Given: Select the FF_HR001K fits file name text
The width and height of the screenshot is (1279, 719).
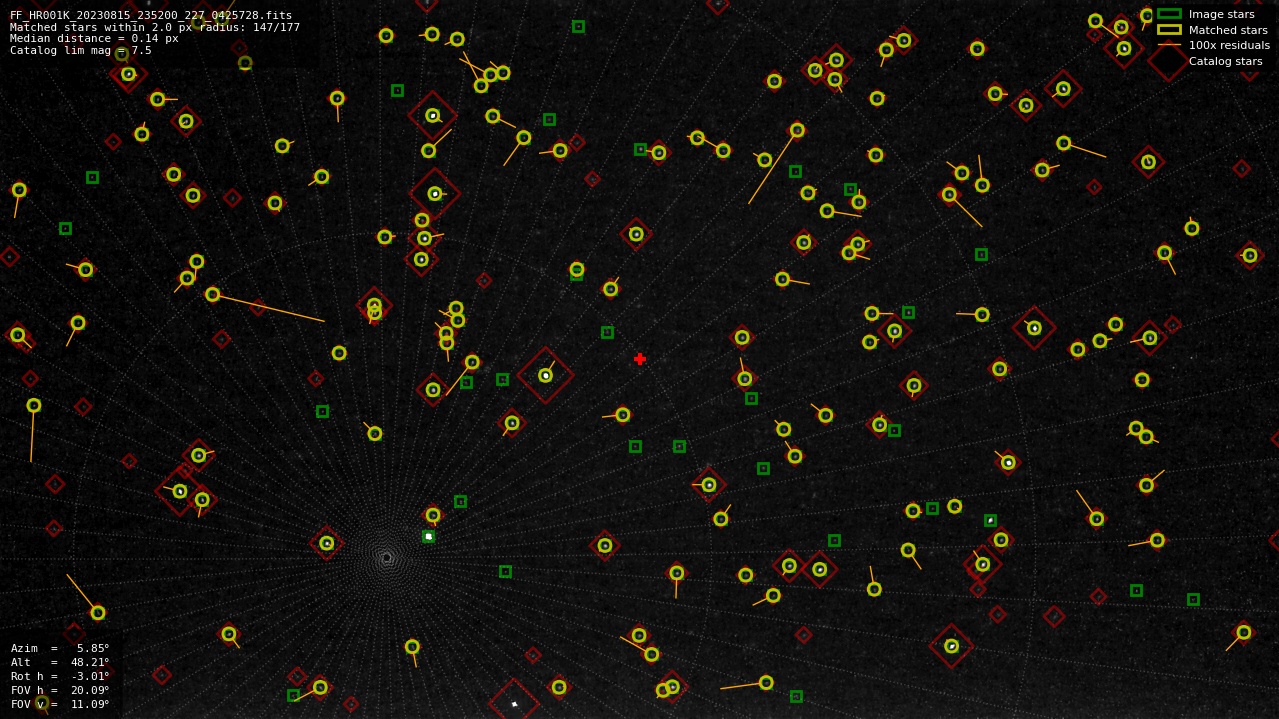Looking at the screenshot, I should click(x=151, y=15).
